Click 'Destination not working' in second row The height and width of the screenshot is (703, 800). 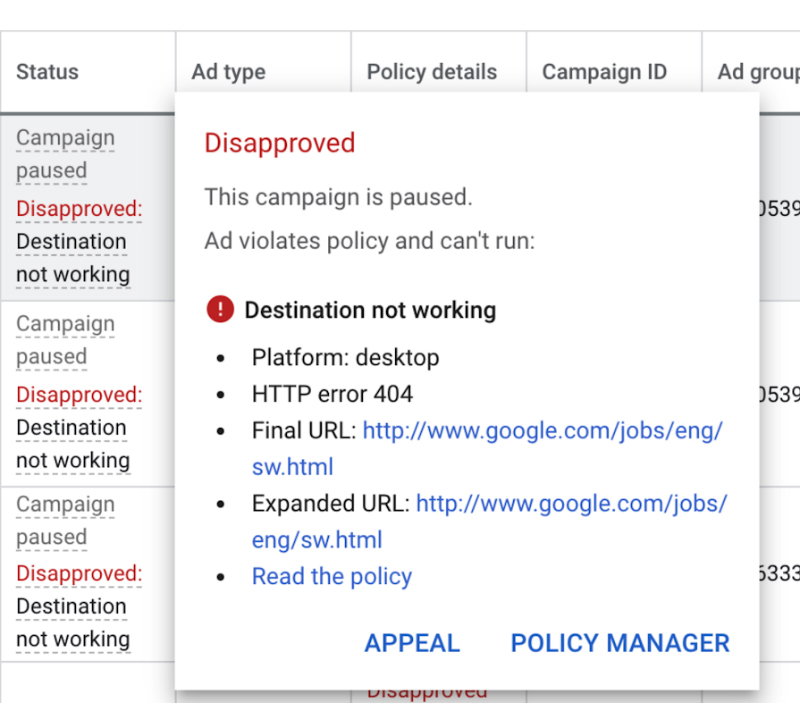73,444
